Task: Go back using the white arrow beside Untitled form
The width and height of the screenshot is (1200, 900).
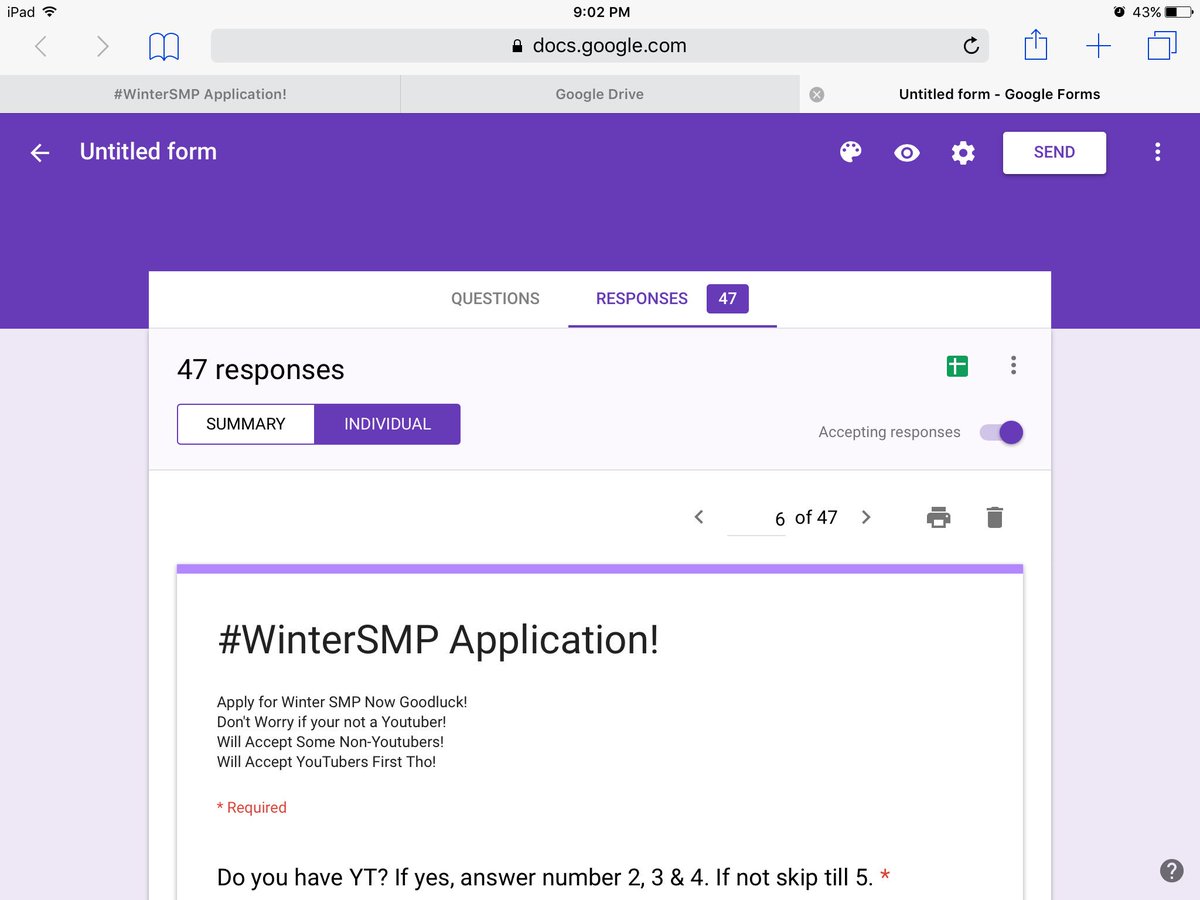Action: click(x=40, y=153)
